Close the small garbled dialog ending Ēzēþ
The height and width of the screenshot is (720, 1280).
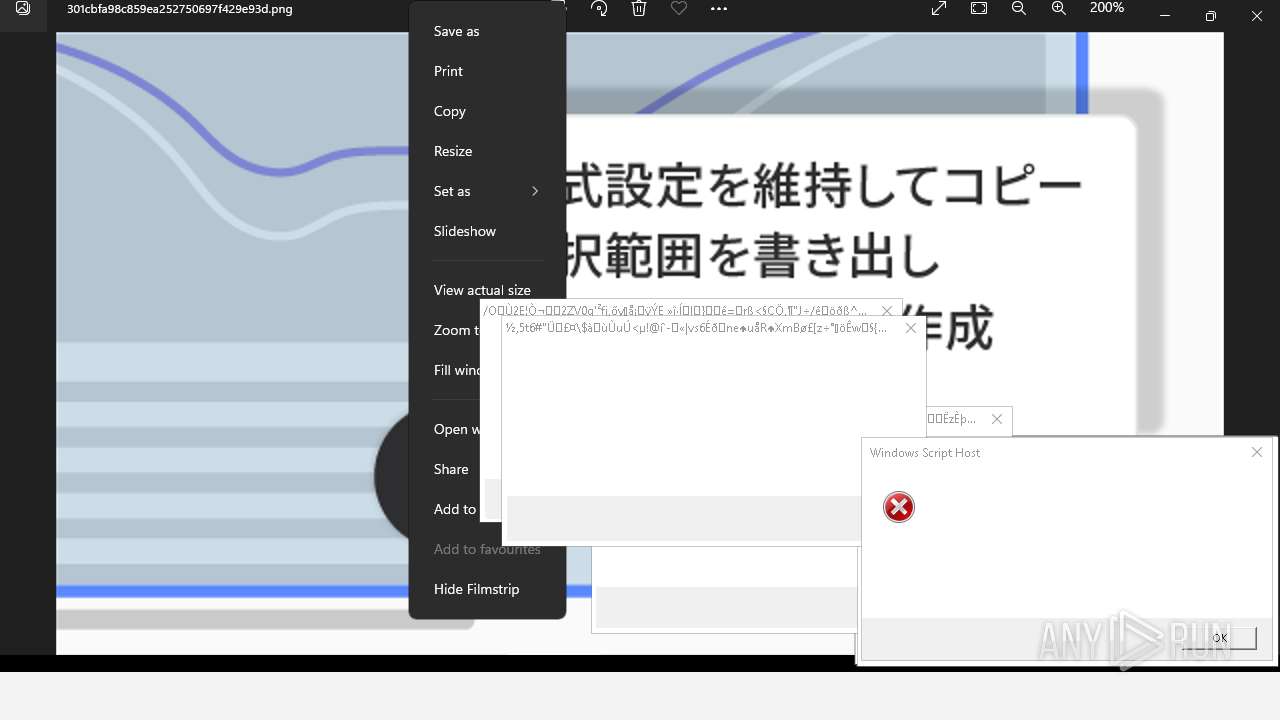(x=996, y=419)
